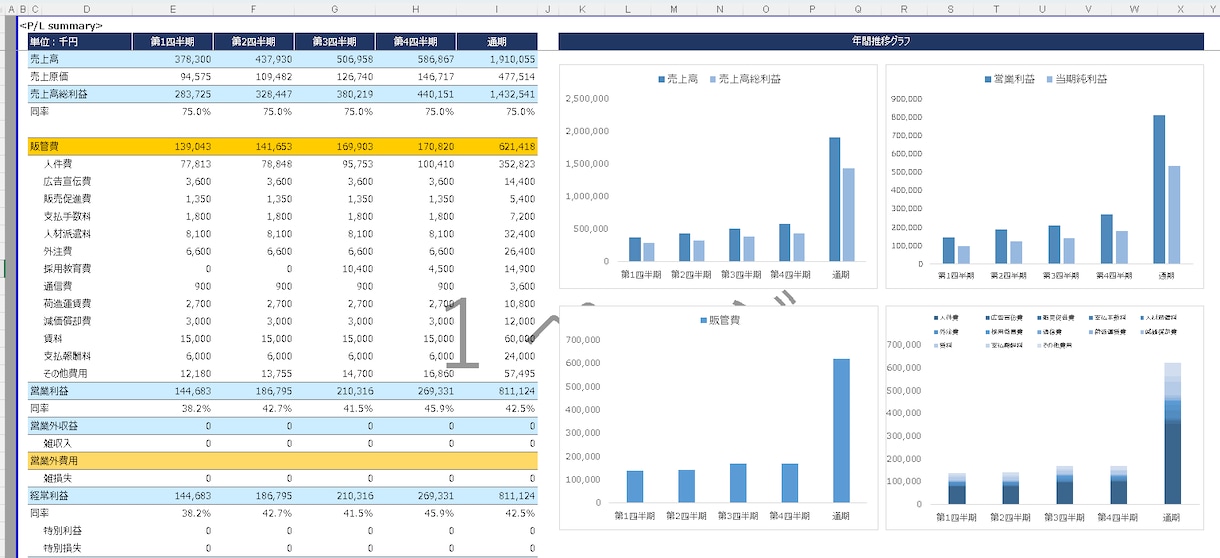Select the 通期 bar in the 販管費 chart
The image size is (1220, 558).
(x=841, y=430)
